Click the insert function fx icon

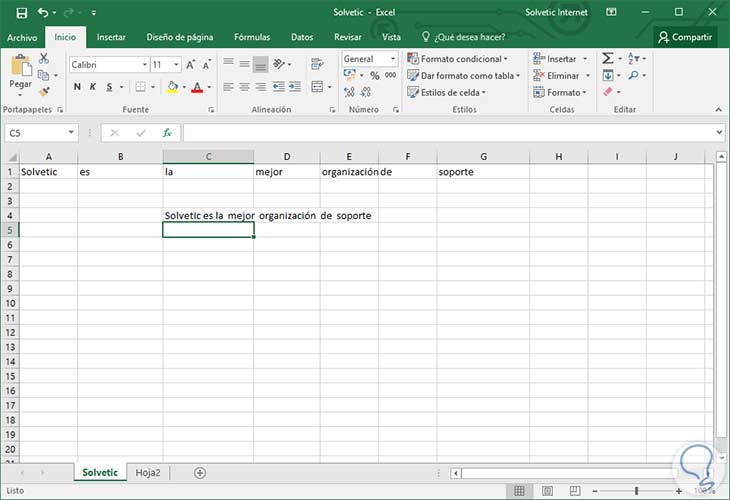pos(167,133)
